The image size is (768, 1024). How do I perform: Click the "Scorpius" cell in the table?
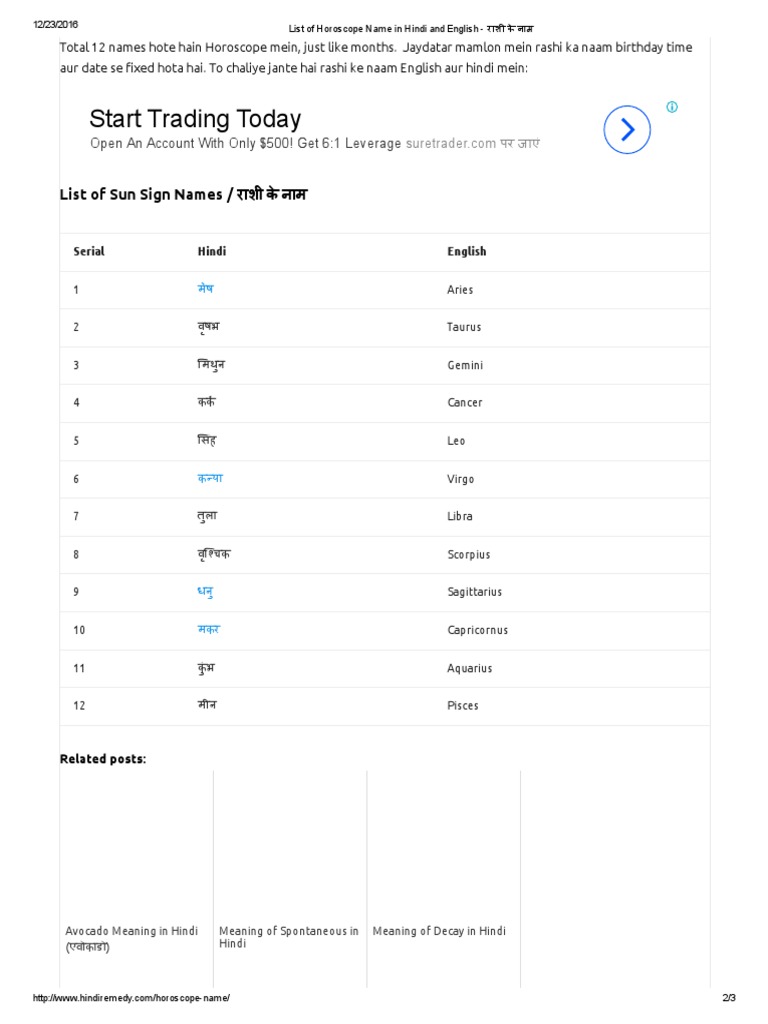click(469, 555)
